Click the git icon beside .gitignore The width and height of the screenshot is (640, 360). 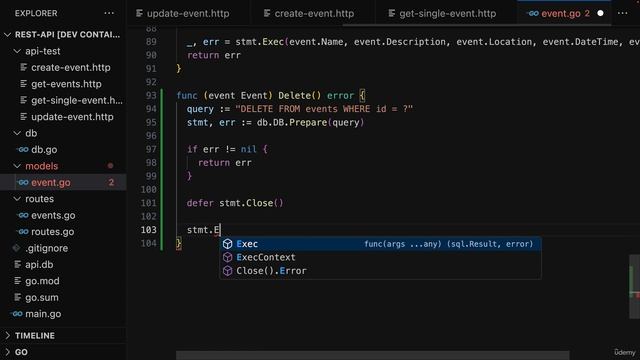tap(16, 248)
